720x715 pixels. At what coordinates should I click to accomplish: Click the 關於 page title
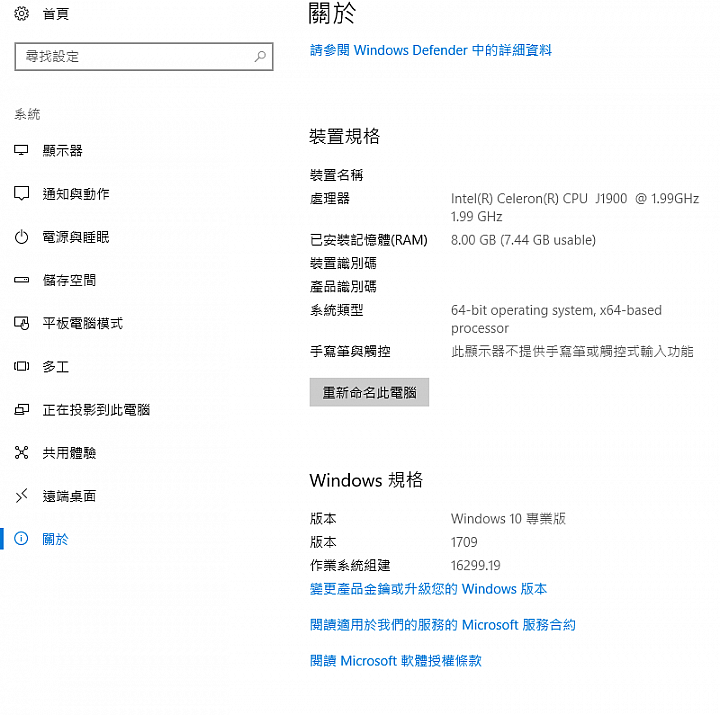pos(332,13)
